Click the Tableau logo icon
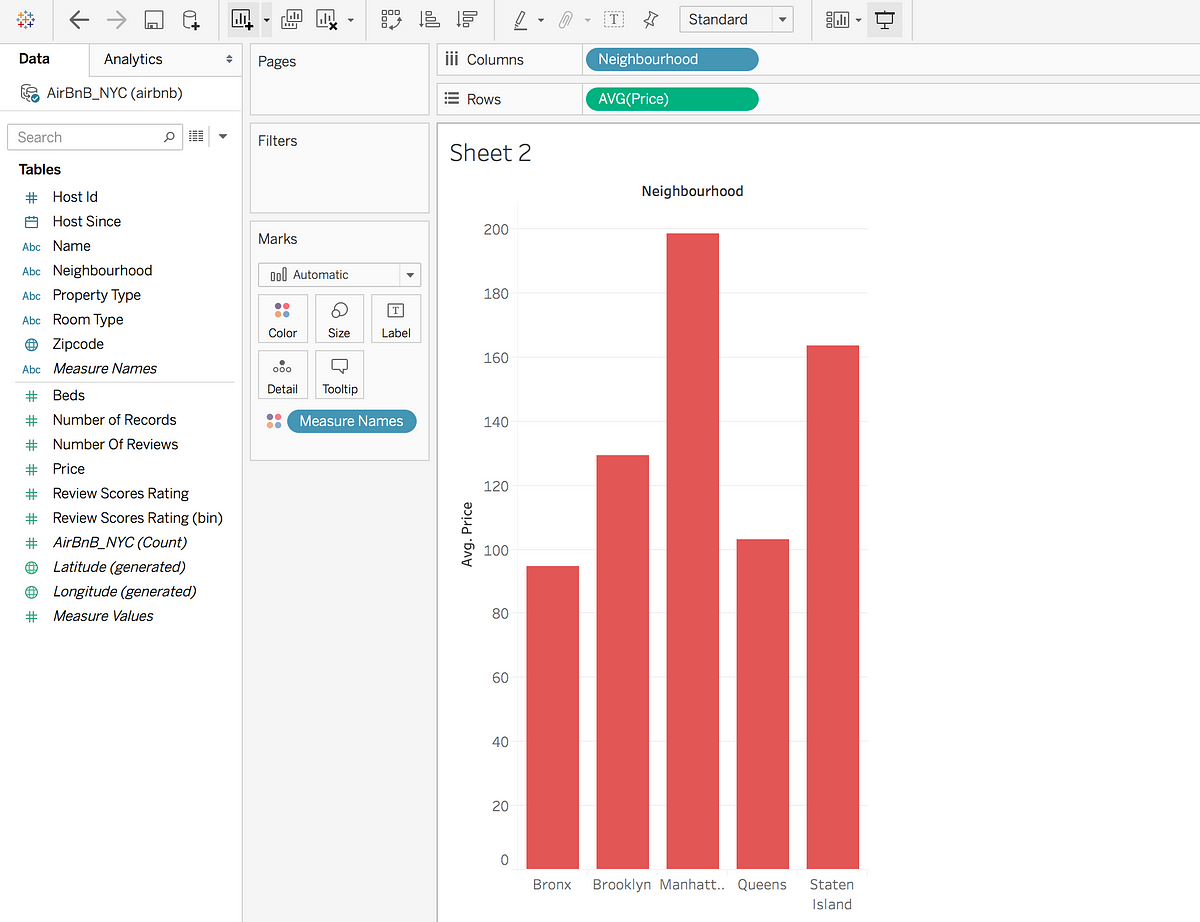Image resolution: width=1200 pixels, height=922 pixels. (27, 20)
